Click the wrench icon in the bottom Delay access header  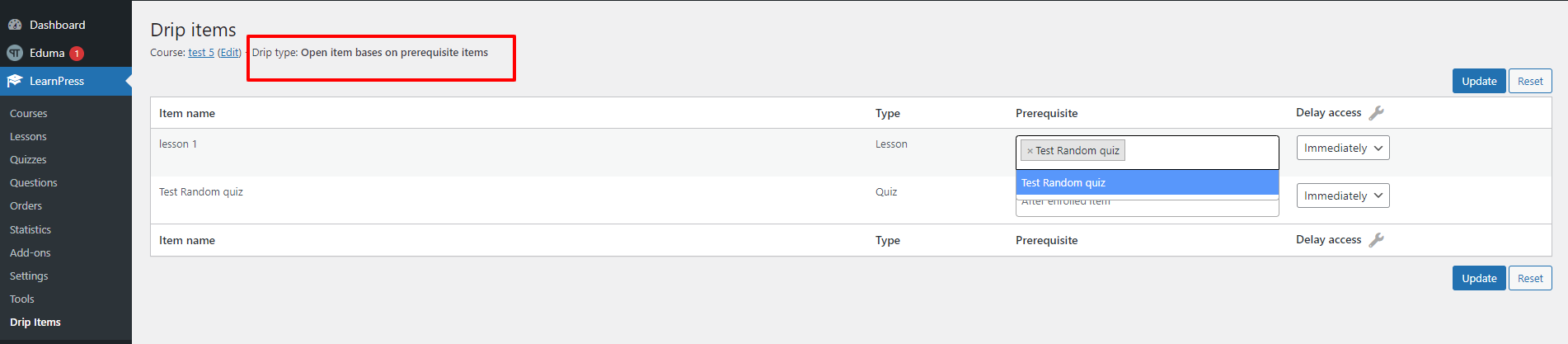pos(1376,240)
